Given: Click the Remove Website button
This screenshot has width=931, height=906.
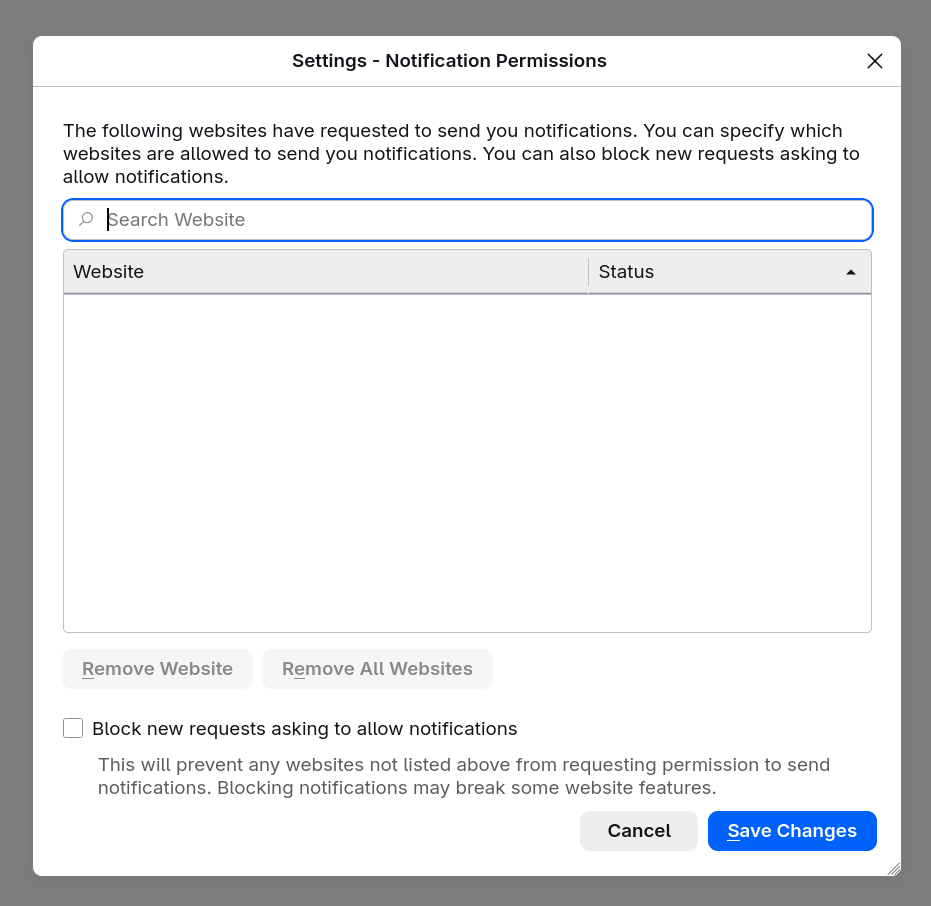Looking at the screenshot, I should pyautogui.click(x=157, y=669).
